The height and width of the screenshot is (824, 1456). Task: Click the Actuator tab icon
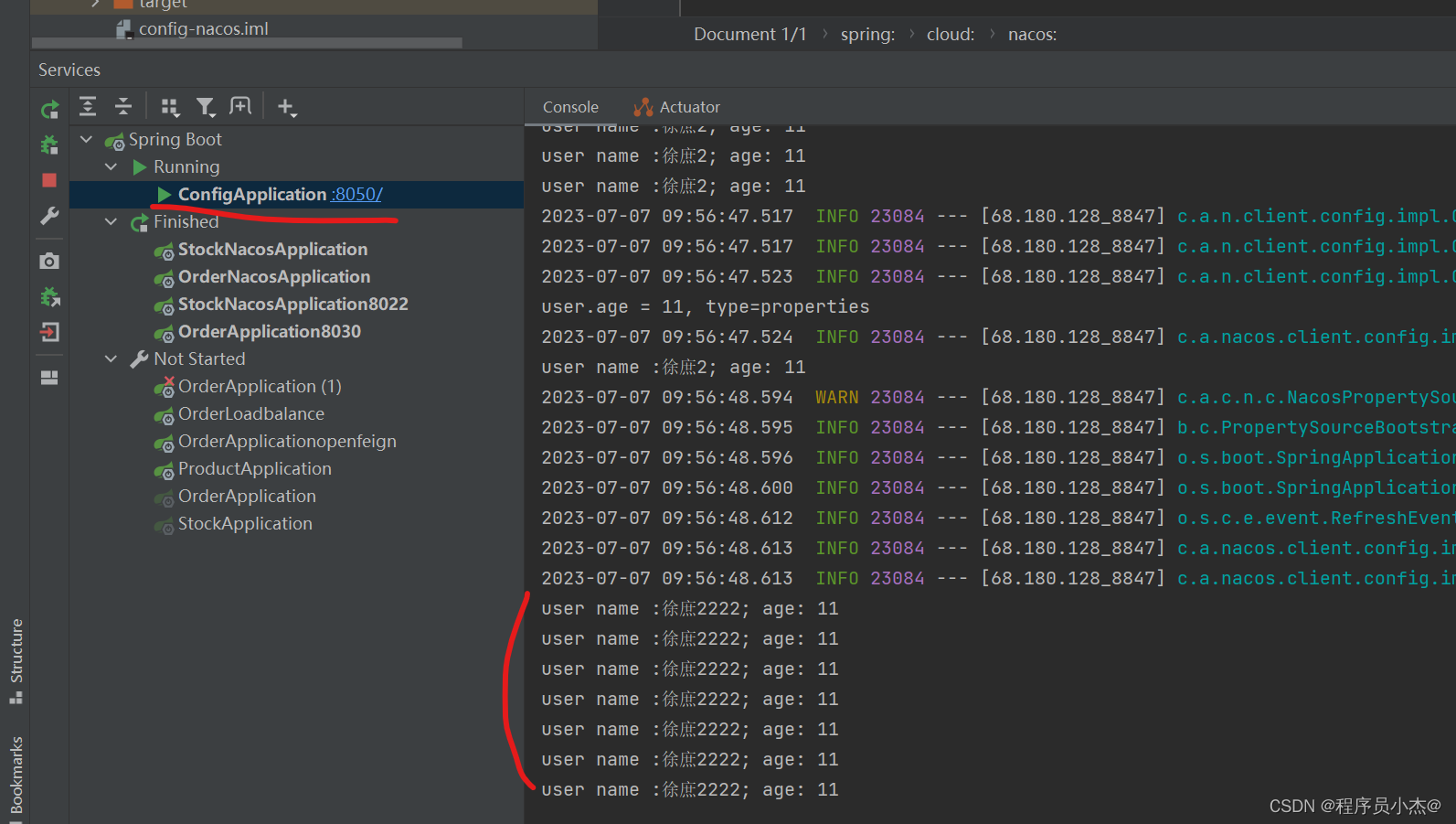pyautogui.click(x=643, y=107)
